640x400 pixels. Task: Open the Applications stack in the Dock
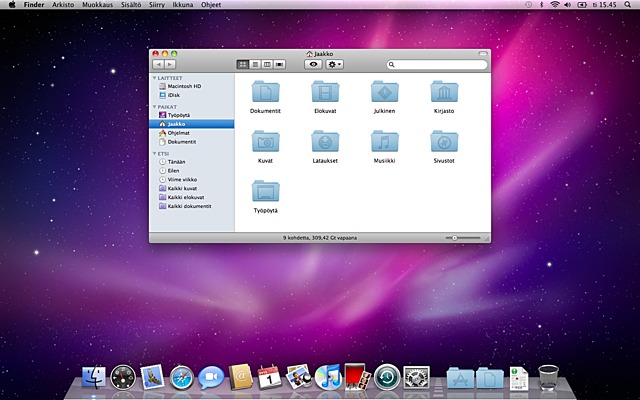[460, 378]
